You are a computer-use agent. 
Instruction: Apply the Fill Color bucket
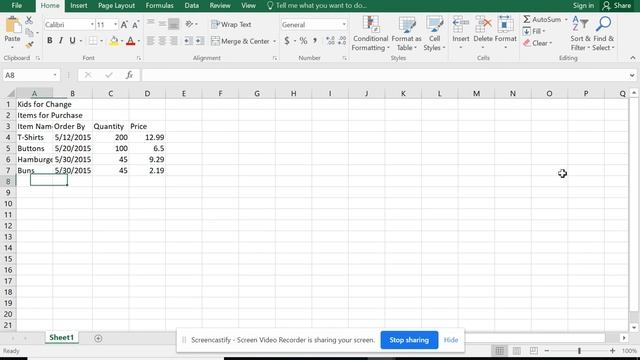coord(114,41)
